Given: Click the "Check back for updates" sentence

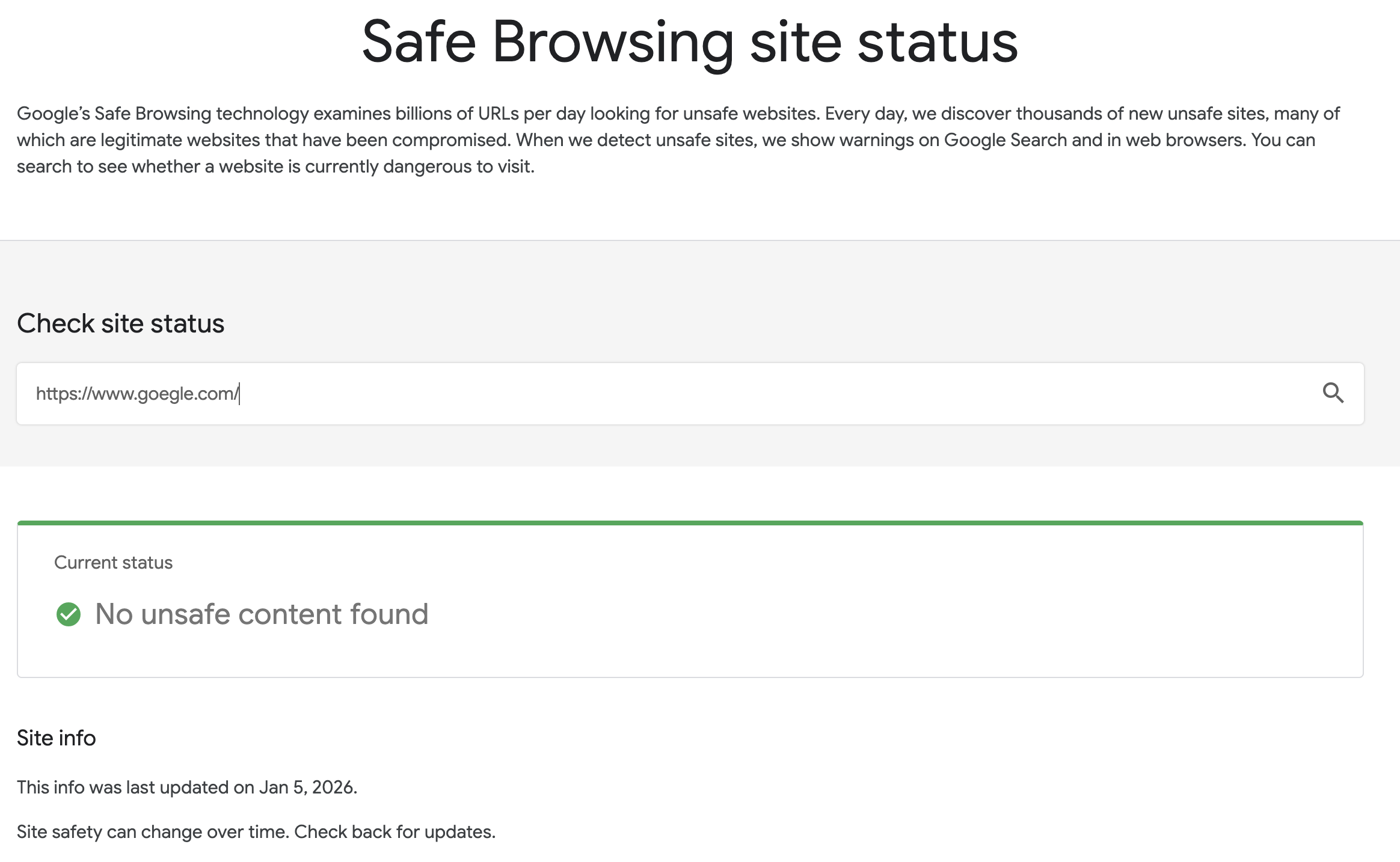Looking at the screenshot, I should point(395,832).
